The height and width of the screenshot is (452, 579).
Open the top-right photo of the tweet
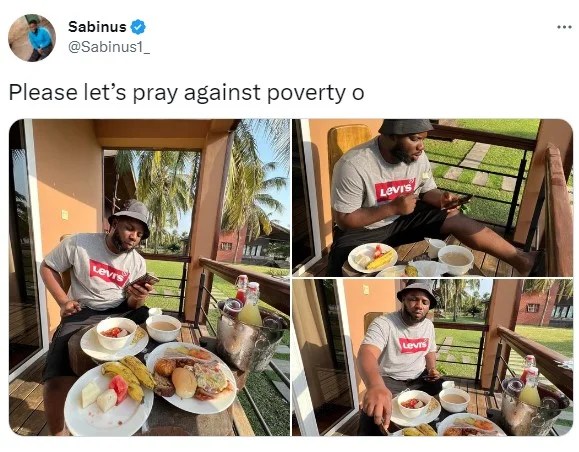(x=432, y=198)
